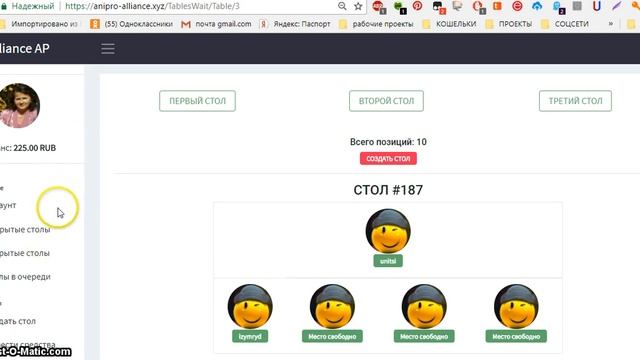Click the black extension icon with the red badge
Screen dimensions: 640x360
click(438, 7)
